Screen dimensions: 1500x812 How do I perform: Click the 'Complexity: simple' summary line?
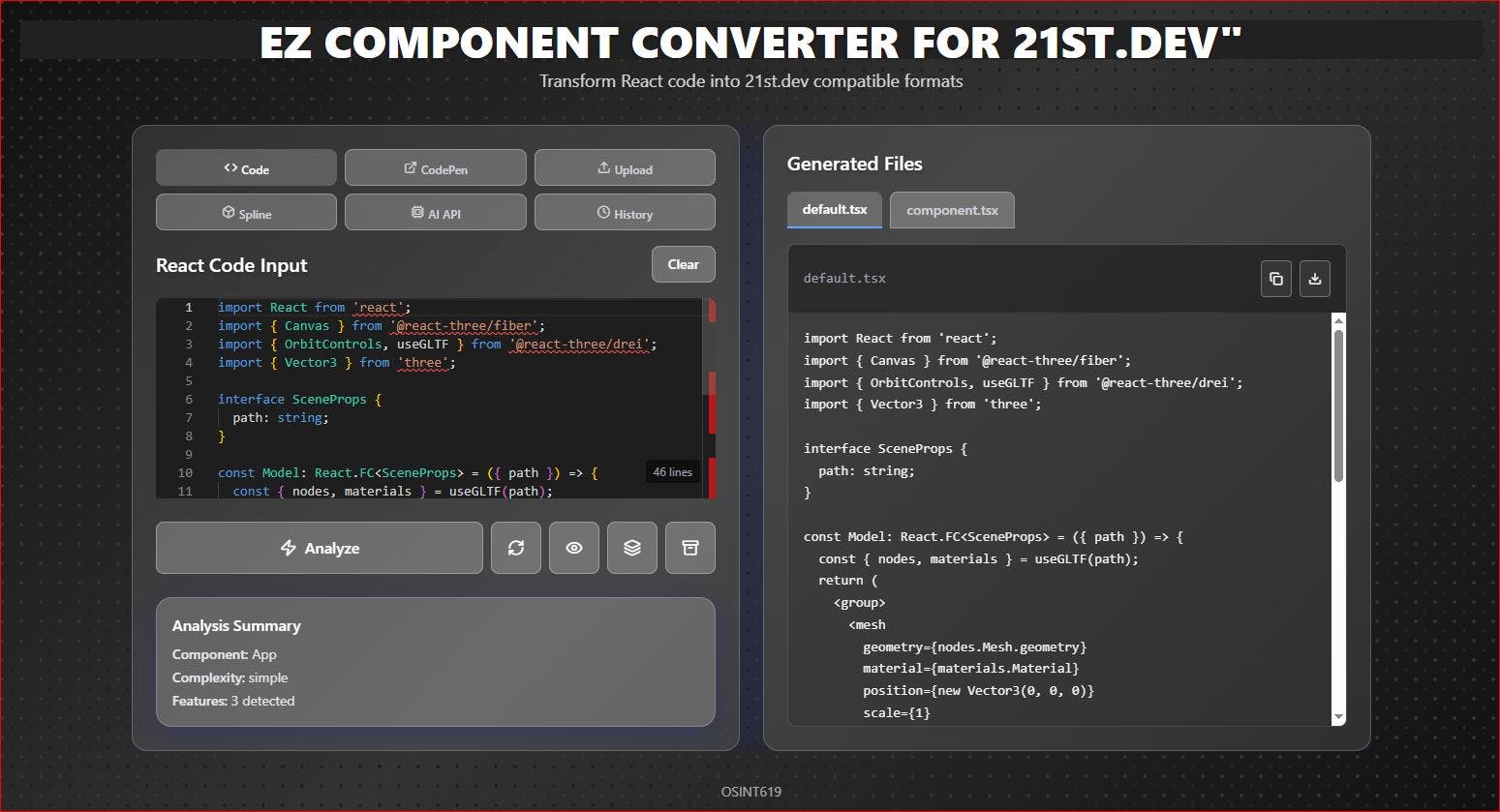(x=230, y=677)
